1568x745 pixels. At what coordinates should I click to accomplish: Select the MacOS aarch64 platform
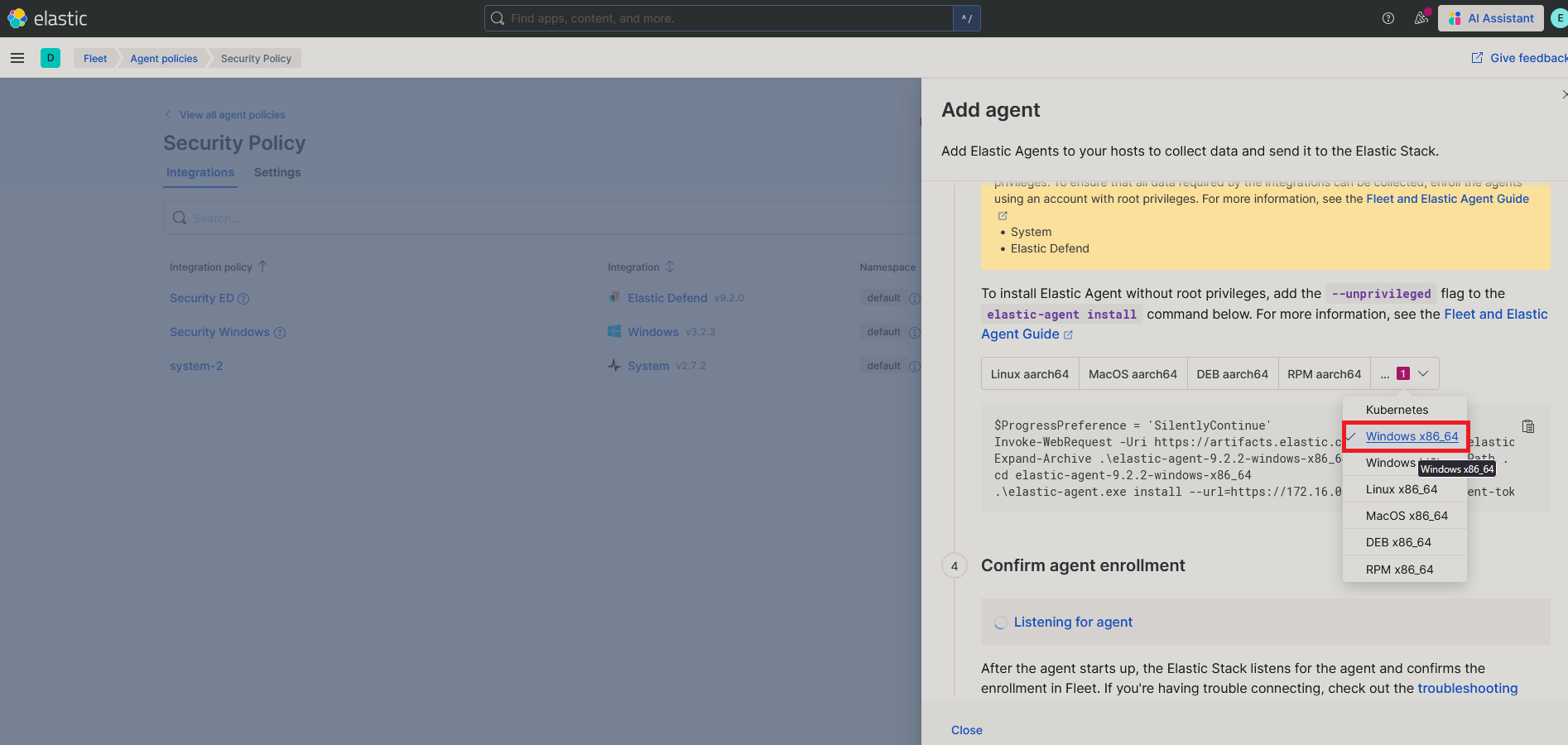(x=1133, y=374)
